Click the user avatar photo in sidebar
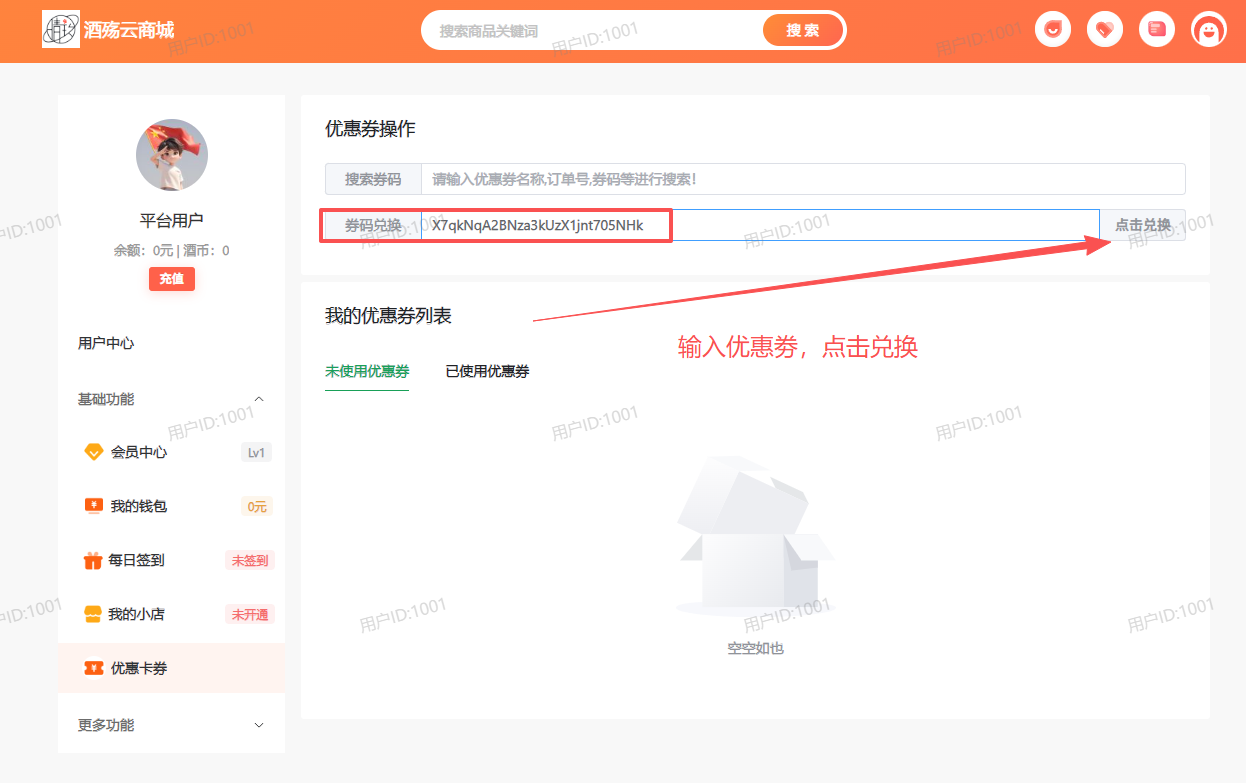Viewport: 1246px width, 783px height. (x=171, y=155)
